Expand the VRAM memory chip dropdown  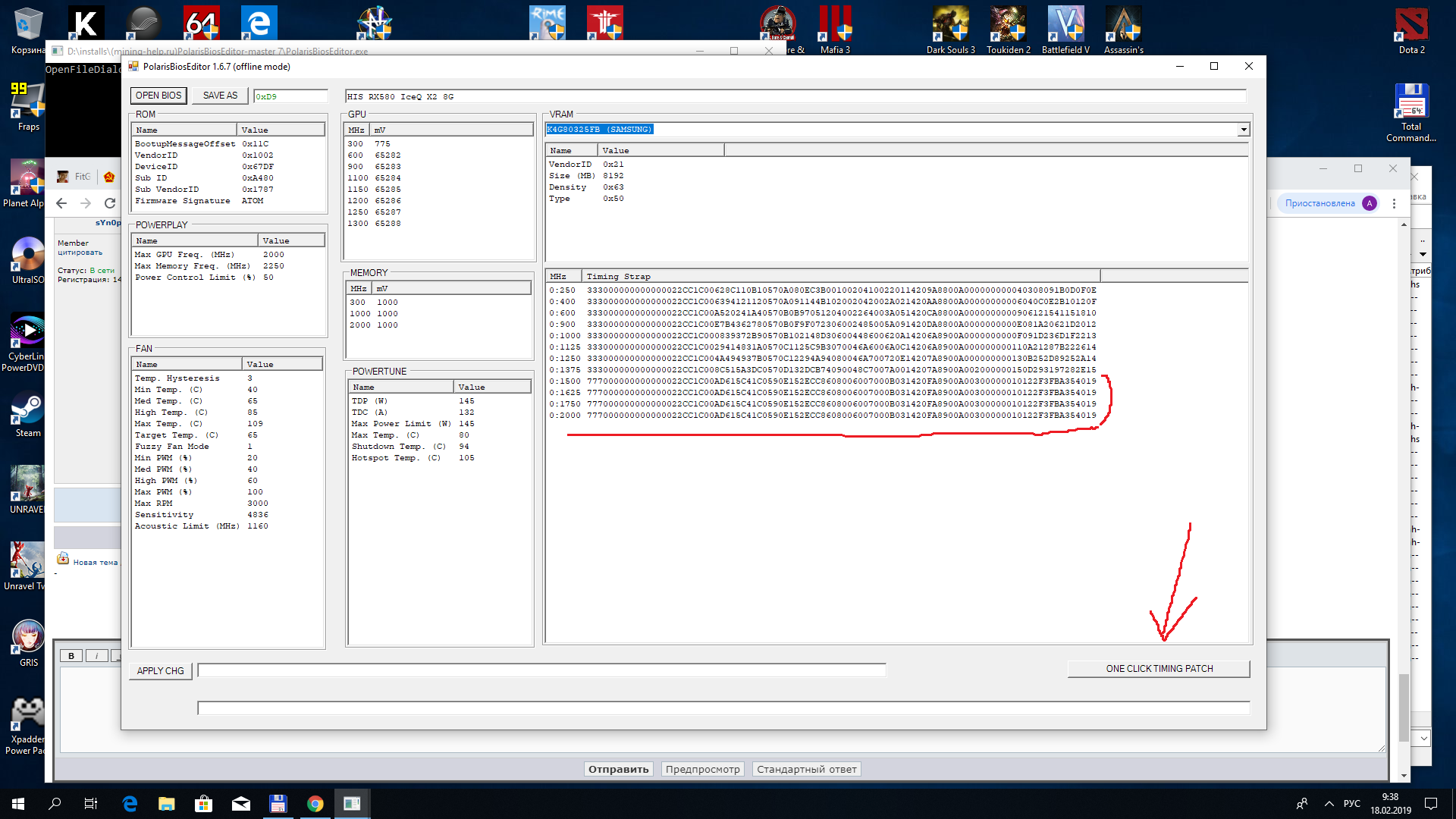[1243, 130]
